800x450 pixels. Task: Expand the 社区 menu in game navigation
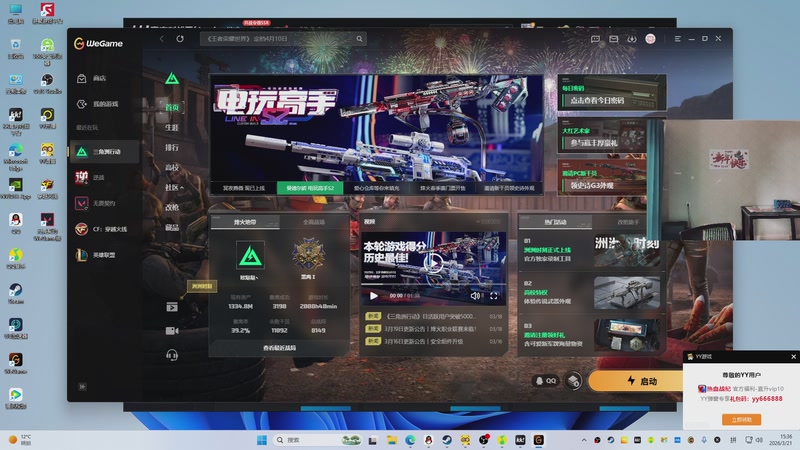[174, 187]
